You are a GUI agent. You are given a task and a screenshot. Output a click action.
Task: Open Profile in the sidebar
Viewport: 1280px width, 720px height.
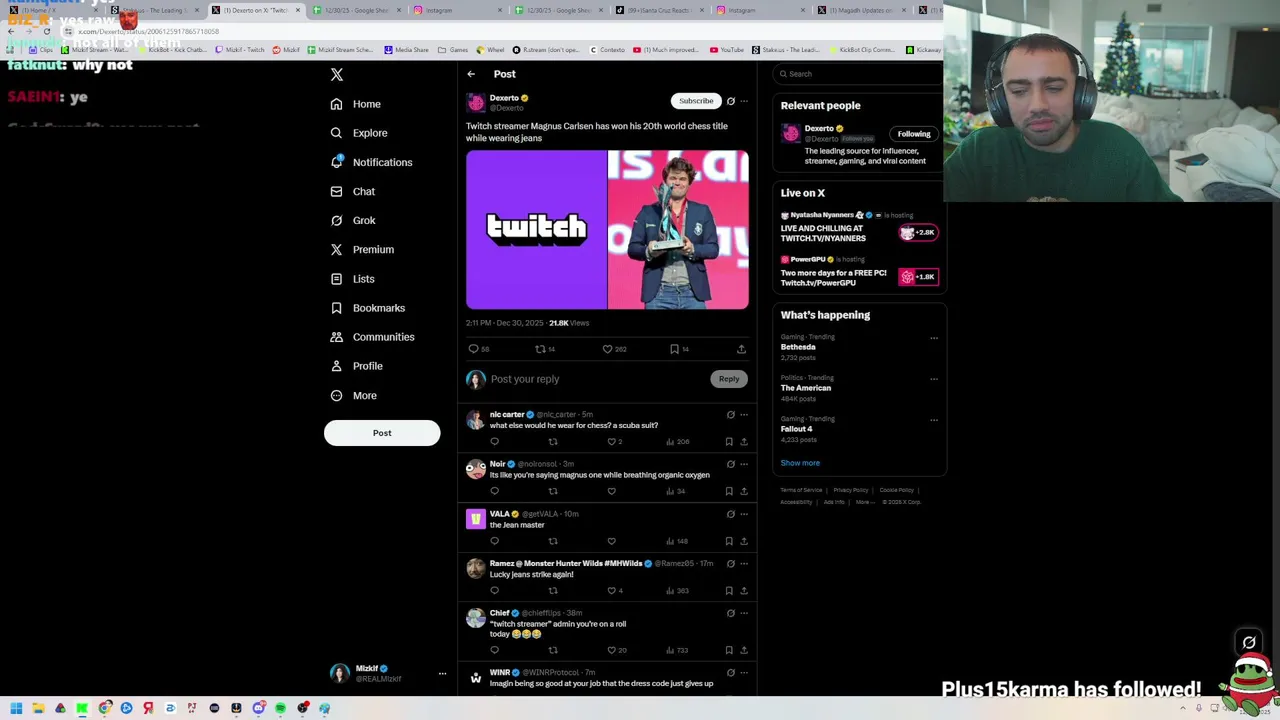click(x=355, y=366)
